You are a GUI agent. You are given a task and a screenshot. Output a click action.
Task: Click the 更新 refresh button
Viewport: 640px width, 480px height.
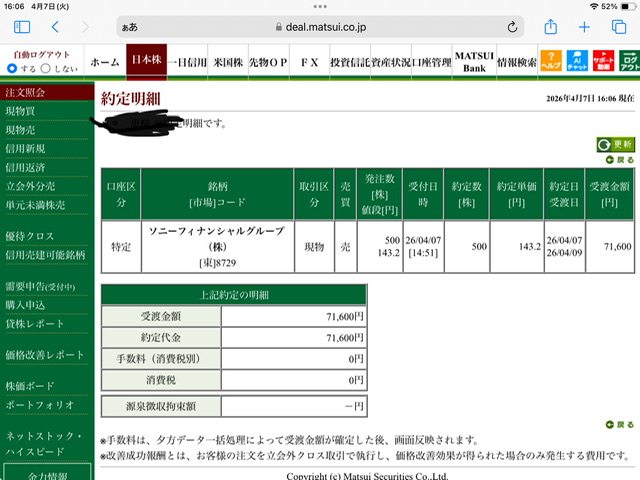point(616,144)
